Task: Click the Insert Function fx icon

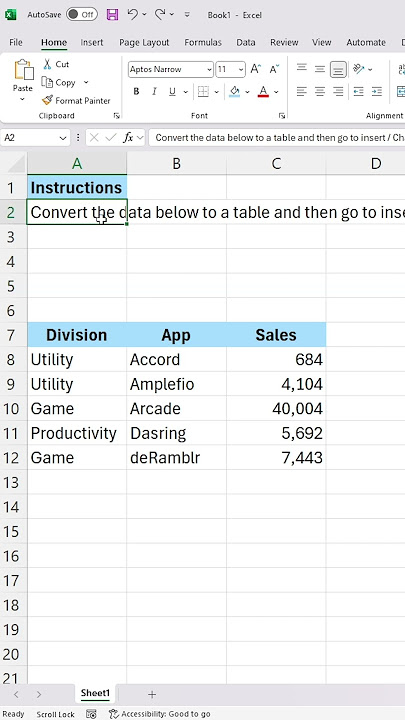Action: [x=128, y=137]
